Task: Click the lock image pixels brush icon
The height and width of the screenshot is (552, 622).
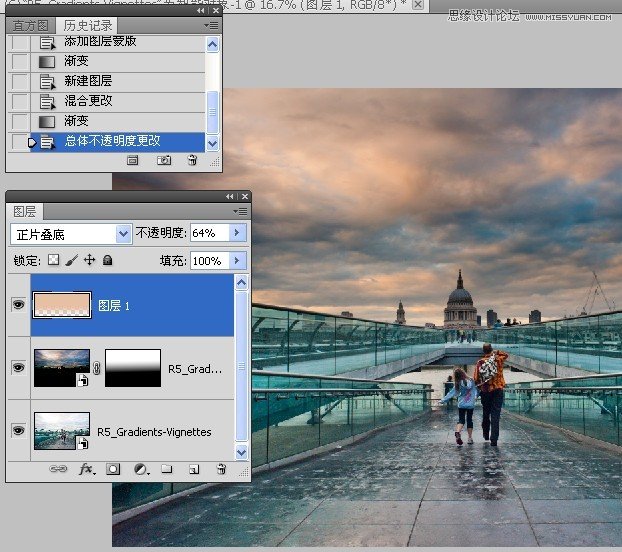Action: pyautogui.click(x=71, y=260)
